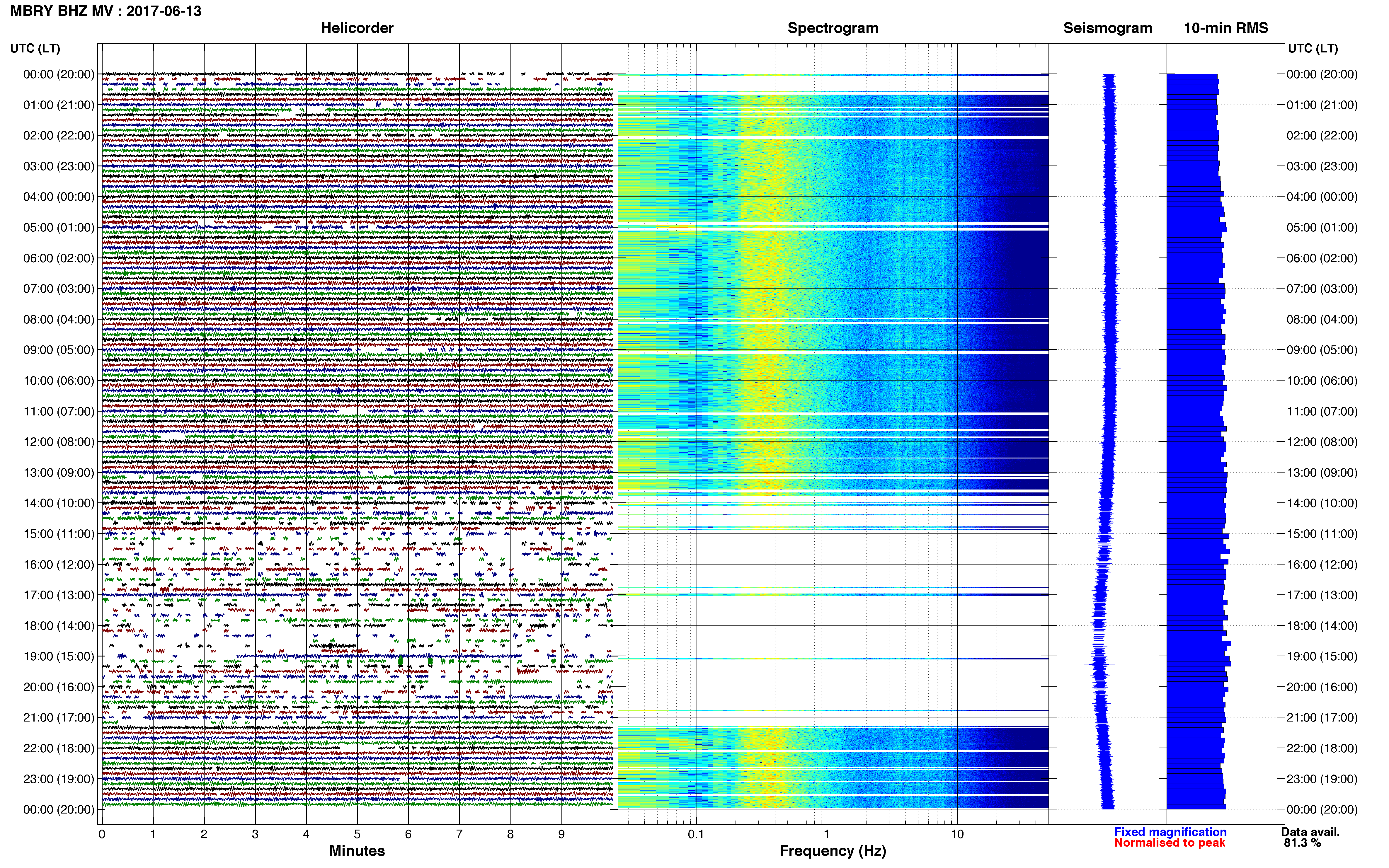Click the left '11:00 (07:00)' time label
Viewport: 1389px width, 868px height.
[x=59, y=412]
